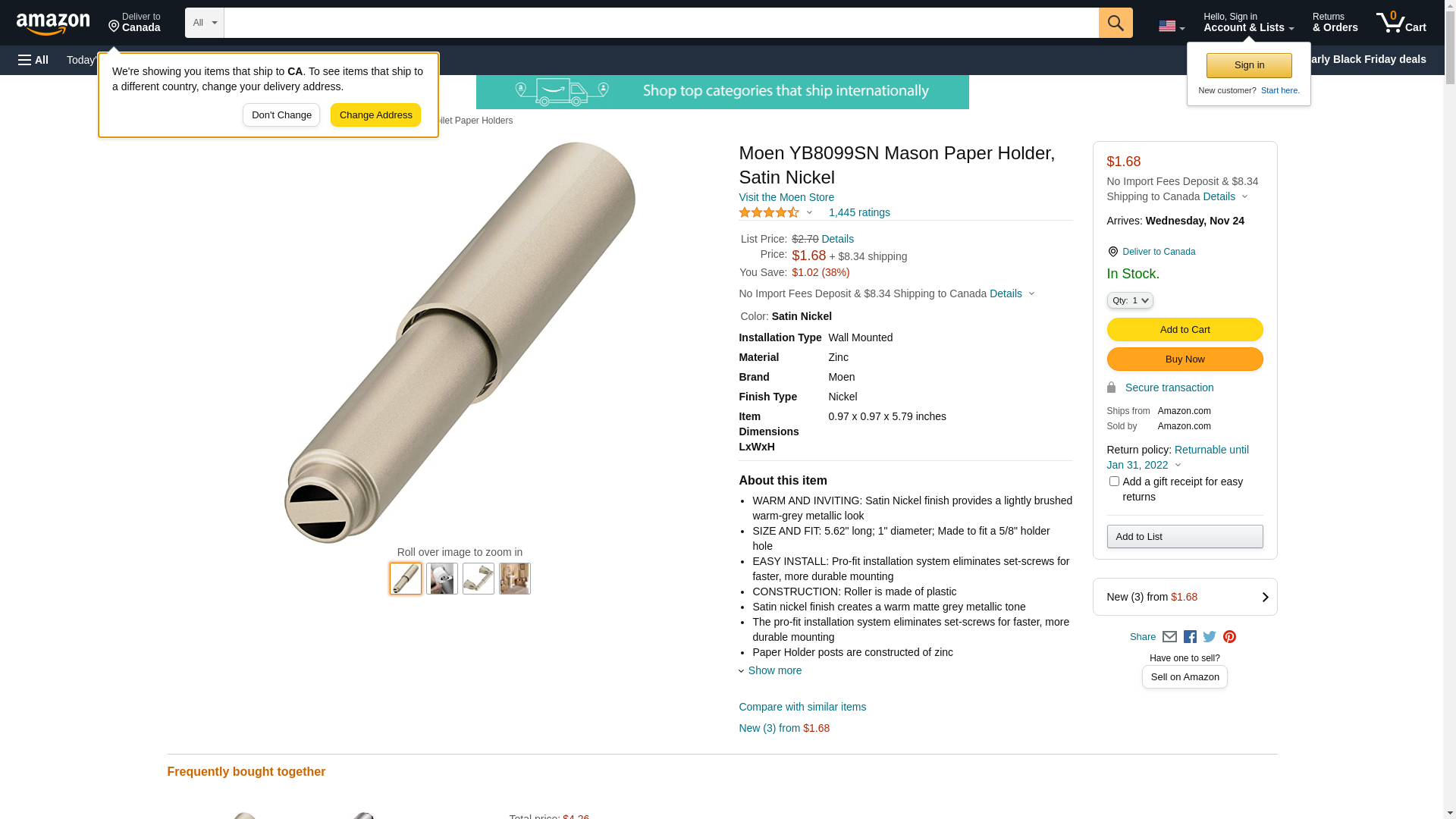The height and width of the screenshot is (819, 1456).
Task: Select the second product thumbnail image
Action: [442, 579]
